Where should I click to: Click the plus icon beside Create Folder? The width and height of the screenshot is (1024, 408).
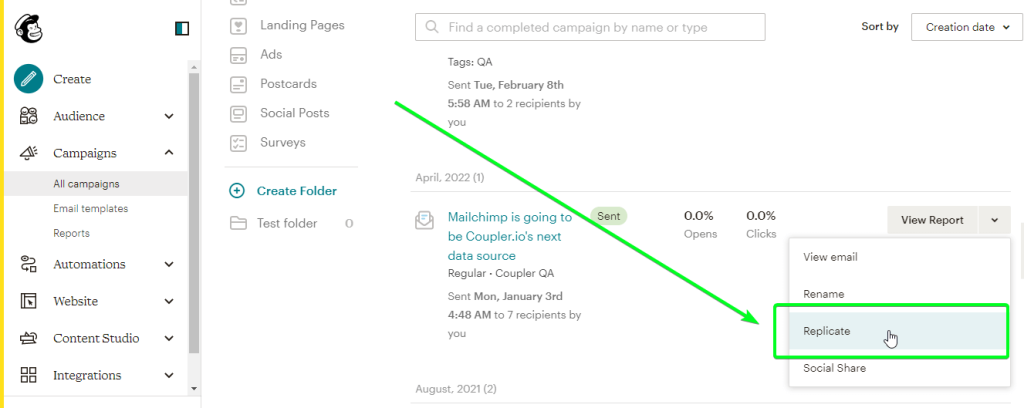click(x=236, y=191)
